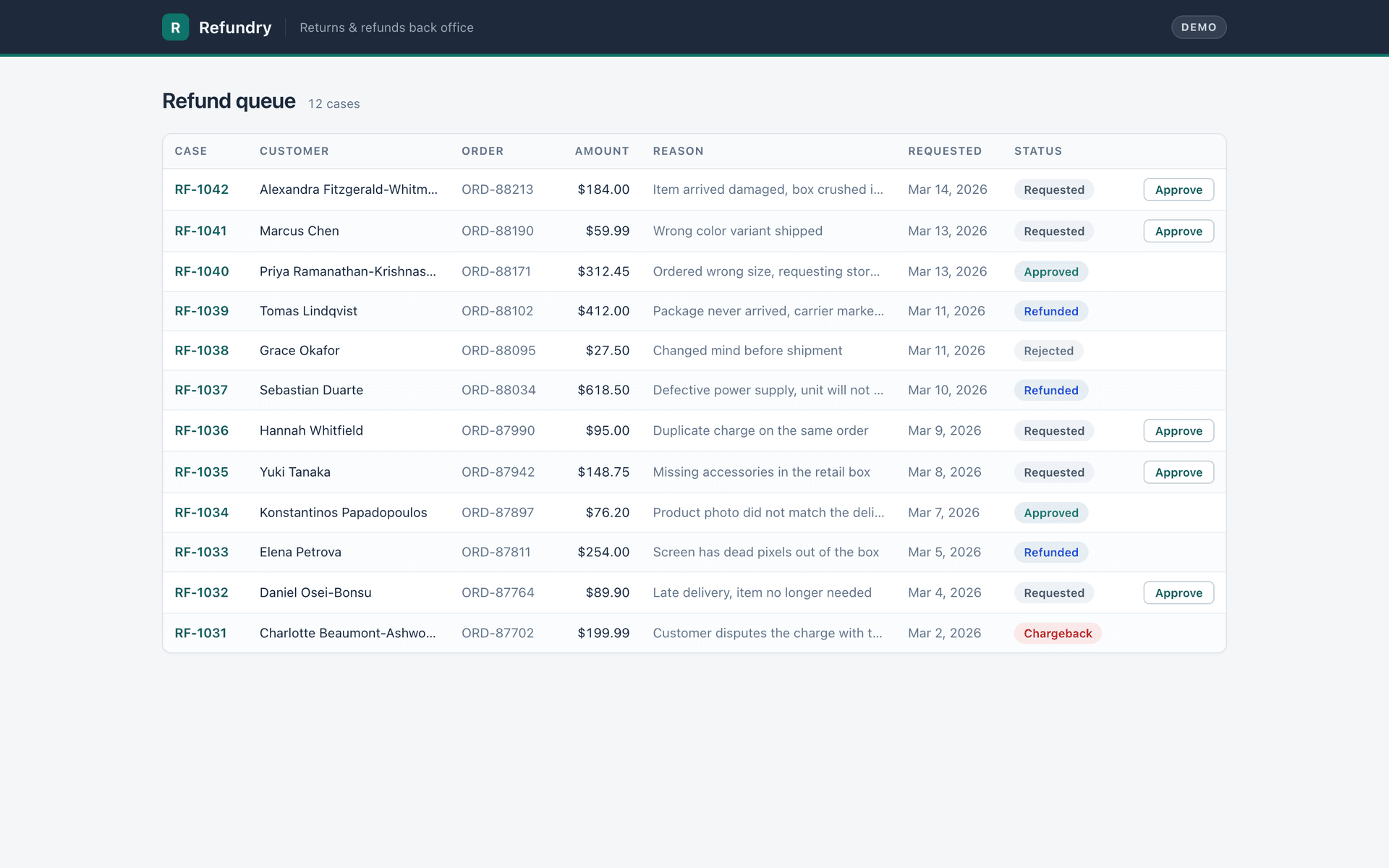Click the Refundry R logo icon
This screenshot has height=868, width=1389.
pyautogui.click(x=175, y=27)
